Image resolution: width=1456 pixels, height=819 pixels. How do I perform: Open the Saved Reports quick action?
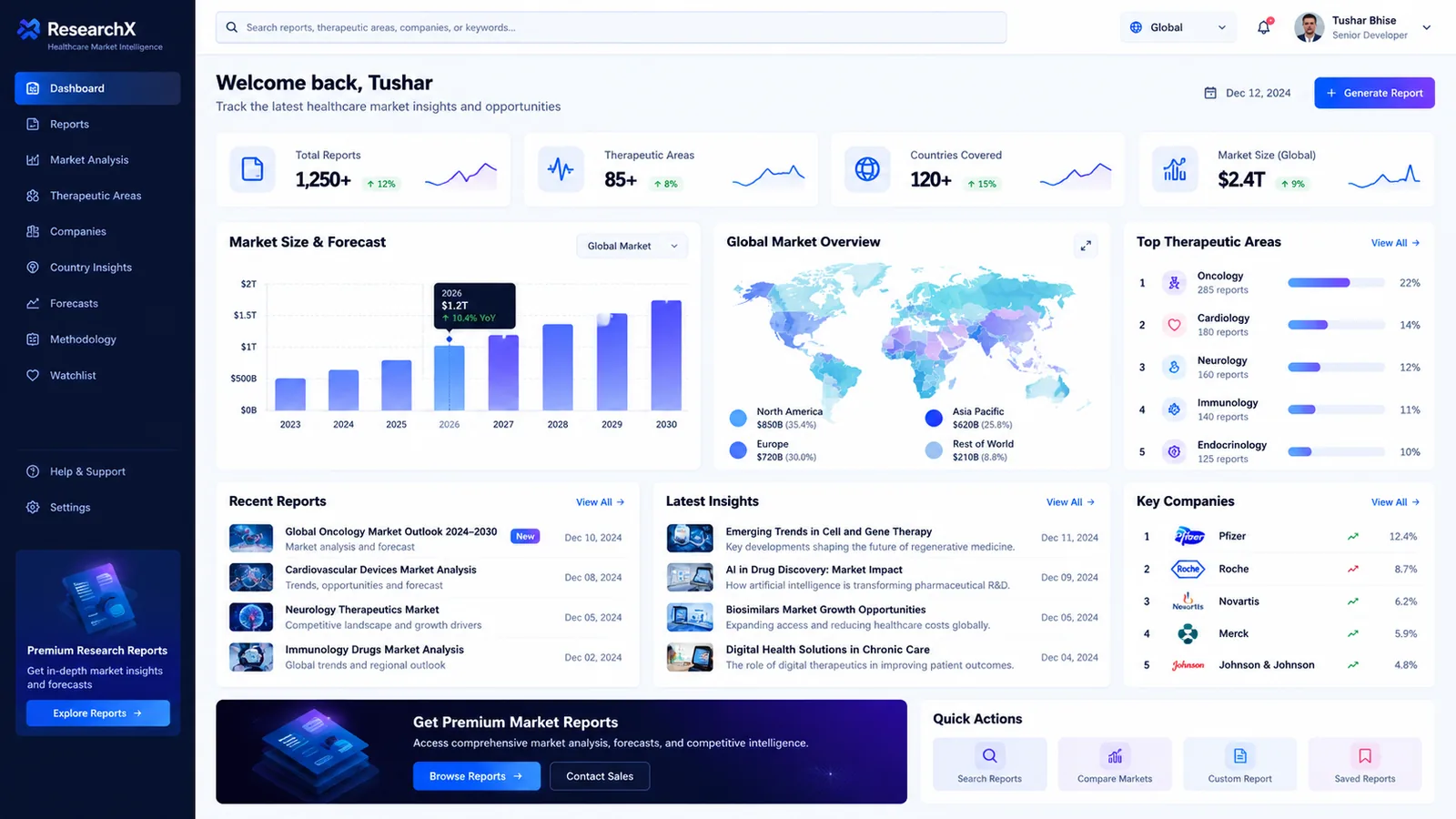(1365, 764)
